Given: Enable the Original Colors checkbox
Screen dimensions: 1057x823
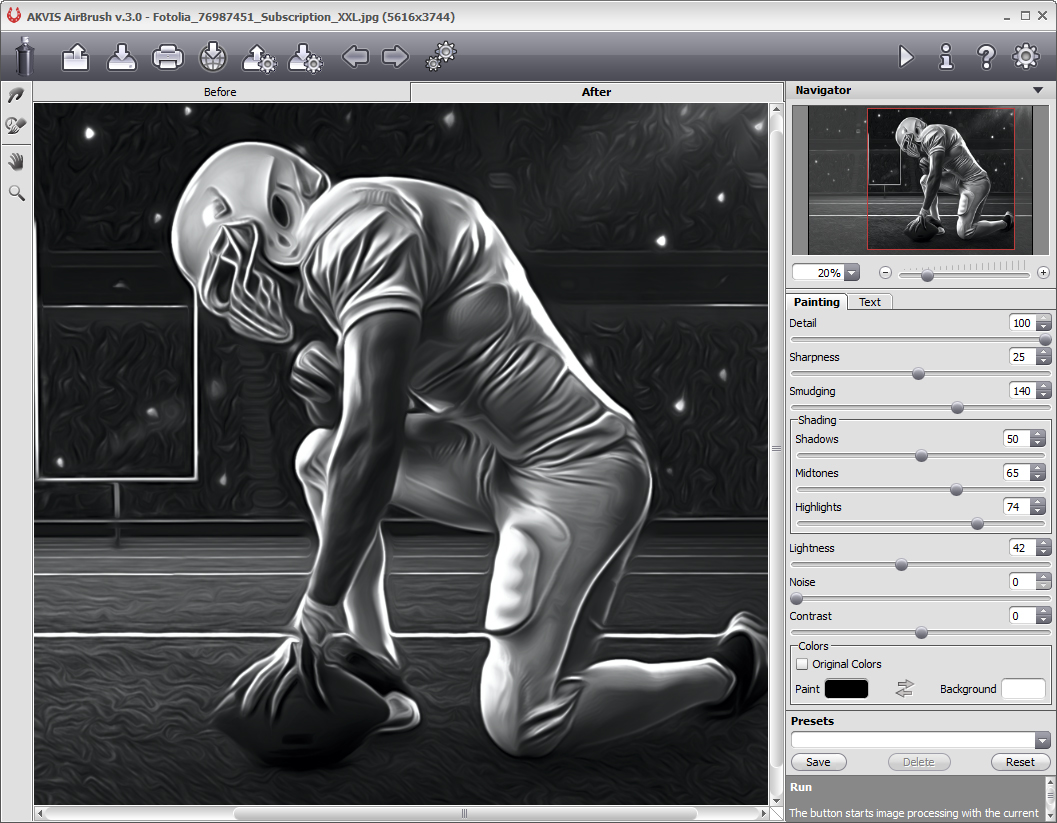Looking at the screenshot, I should [802, 664].
